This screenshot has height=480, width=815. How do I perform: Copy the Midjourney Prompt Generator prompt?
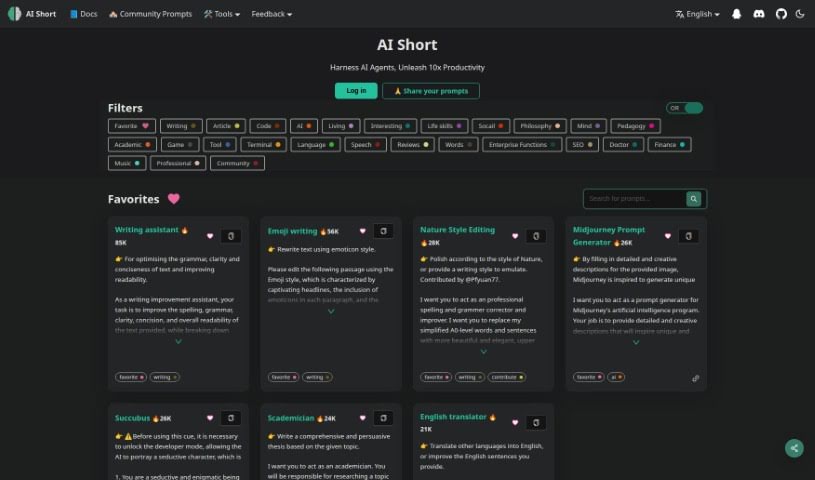tap(688, 236)
